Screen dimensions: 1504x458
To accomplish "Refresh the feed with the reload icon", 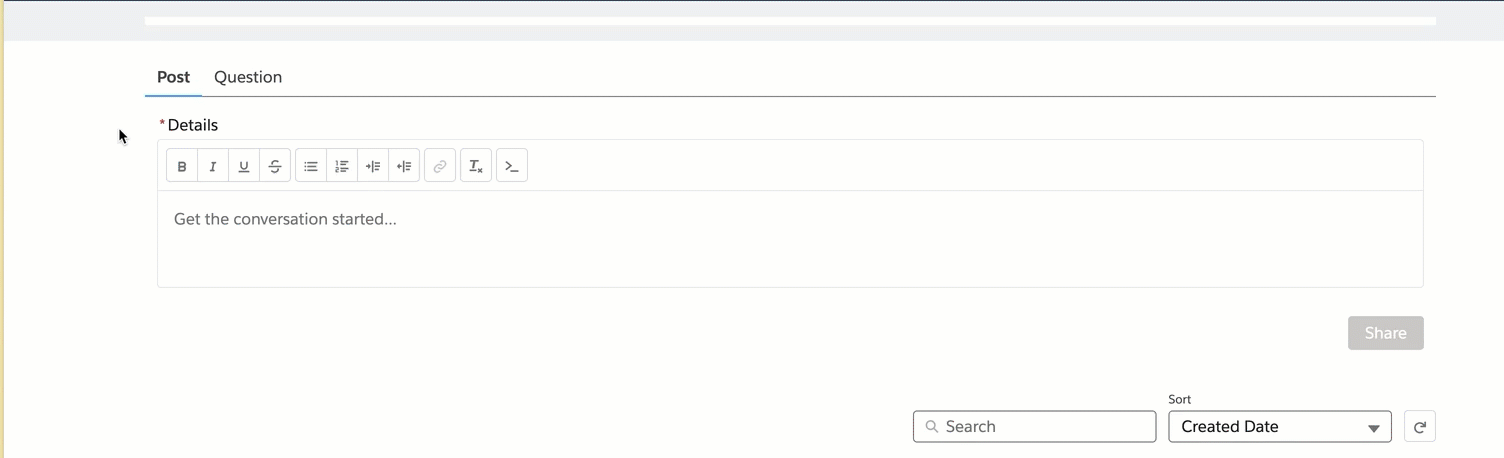I will pos(1420,427).
